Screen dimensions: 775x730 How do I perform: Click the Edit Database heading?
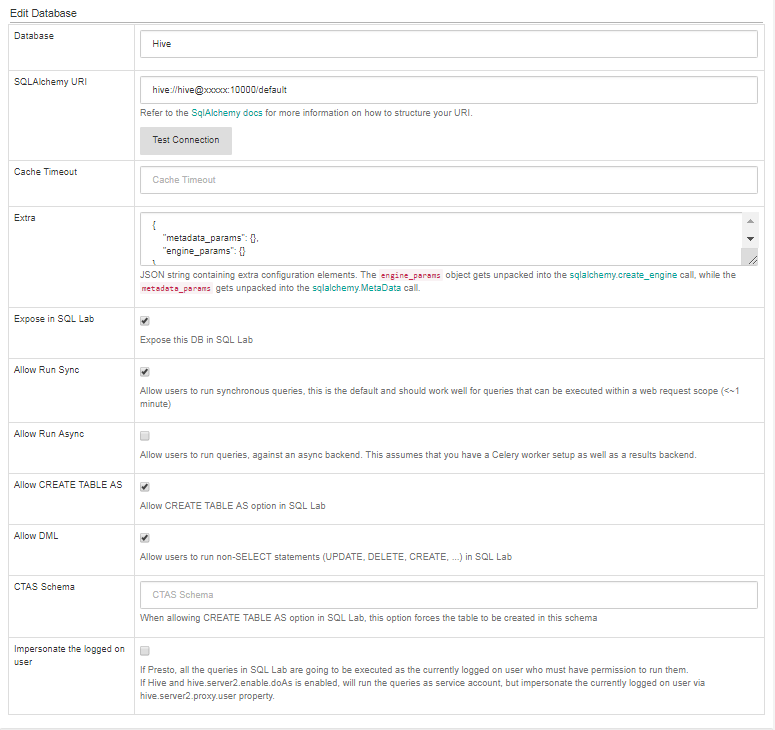[x=43, y=13]
